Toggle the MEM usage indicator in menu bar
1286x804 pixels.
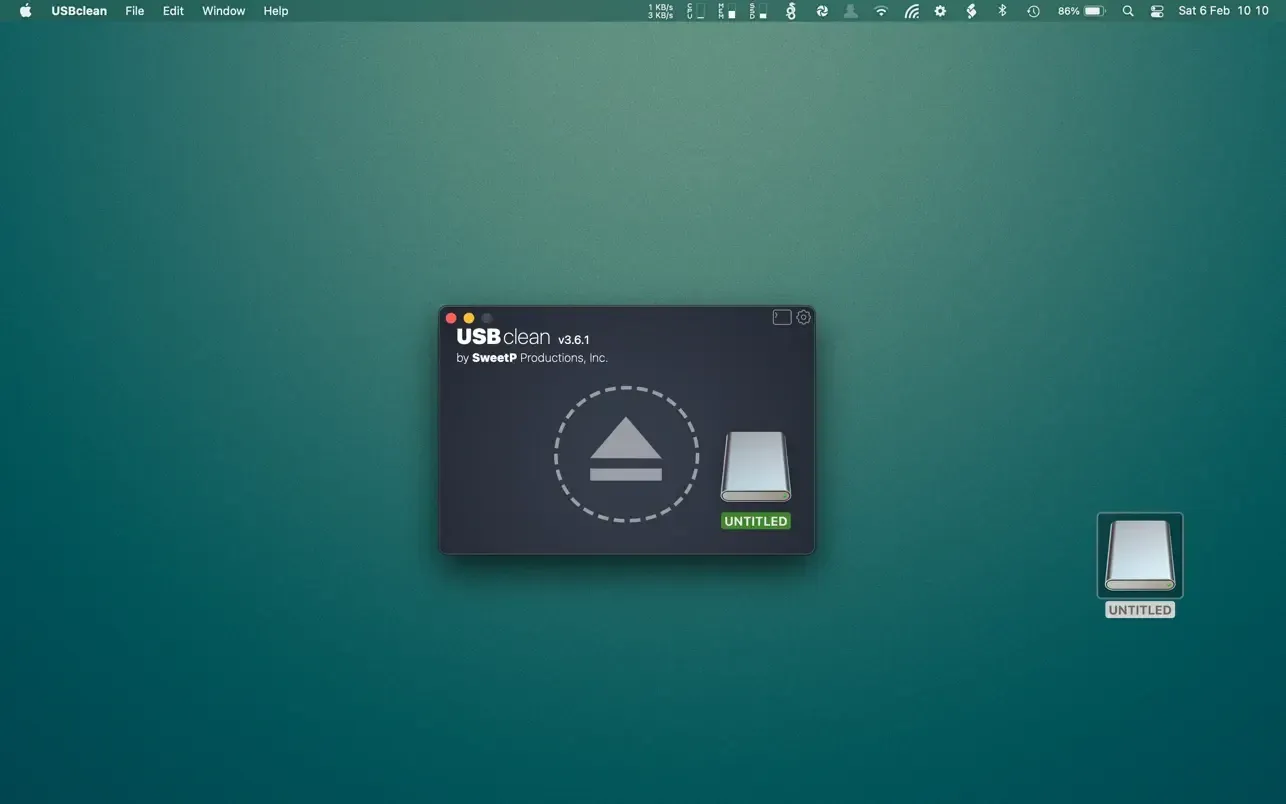pos(727,11)
